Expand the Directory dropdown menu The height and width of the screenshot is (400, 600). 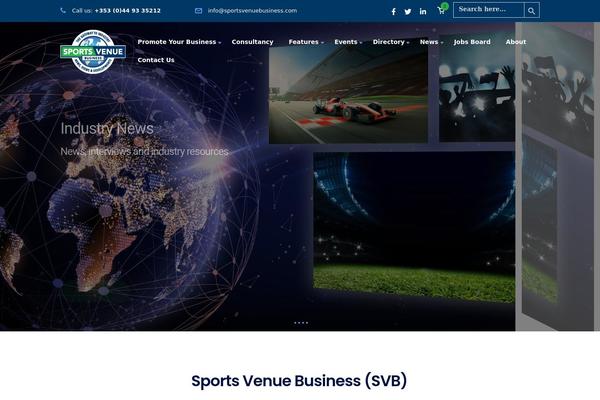[391, 42]
